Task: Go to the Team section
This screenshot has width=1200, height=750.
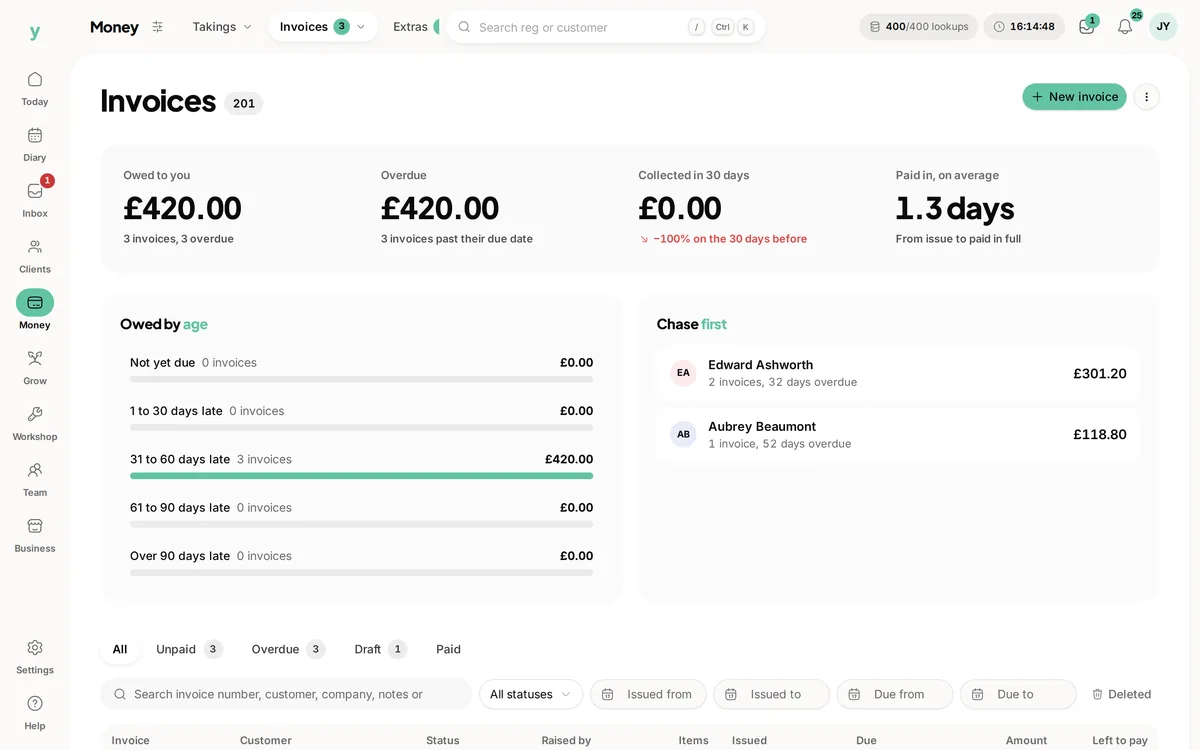Action: [35, 479]
